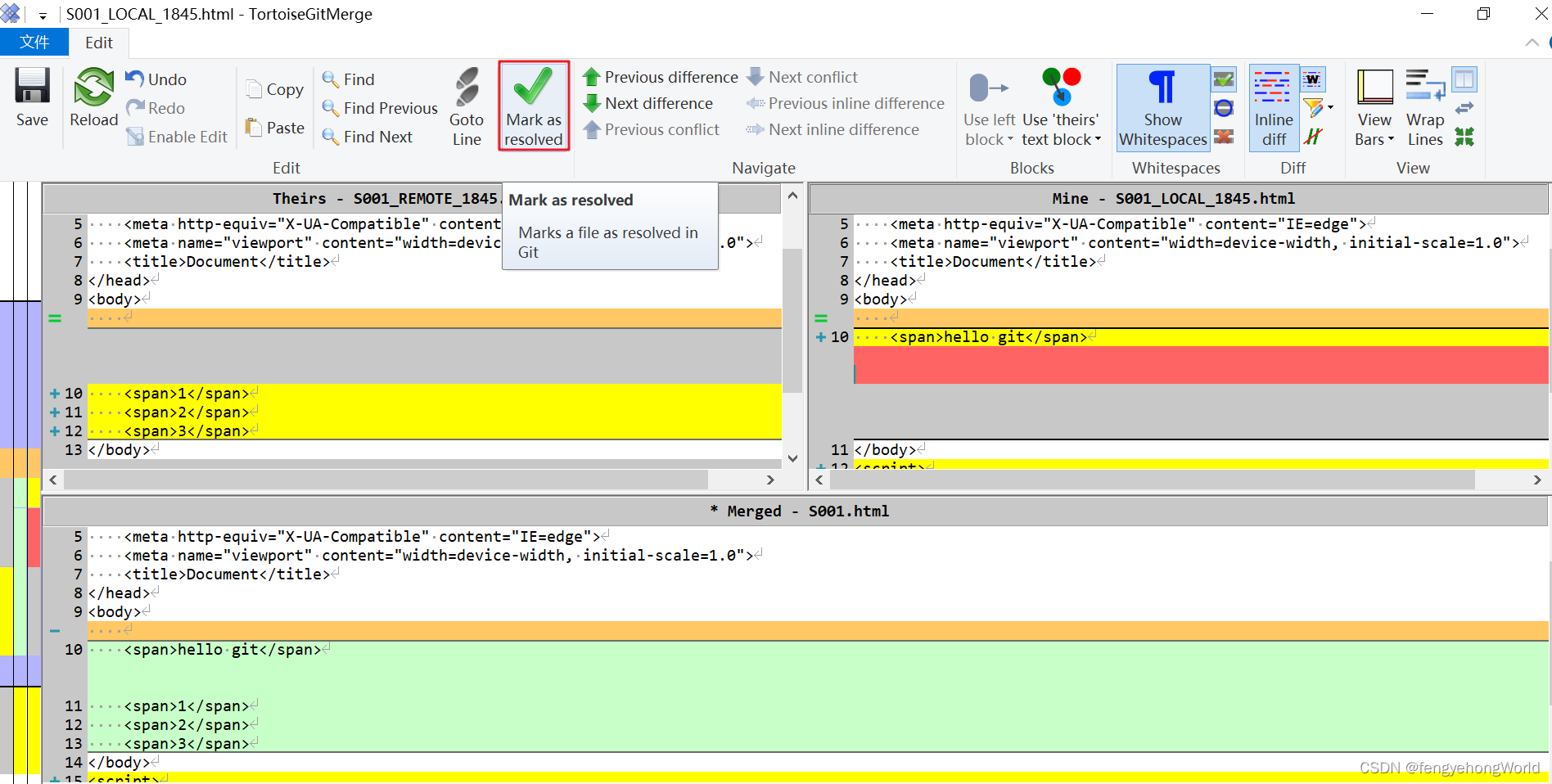The image size is (1552, 784).
Task: Click the Theirs horizontal scrollbar thumb
Action: 386,480
